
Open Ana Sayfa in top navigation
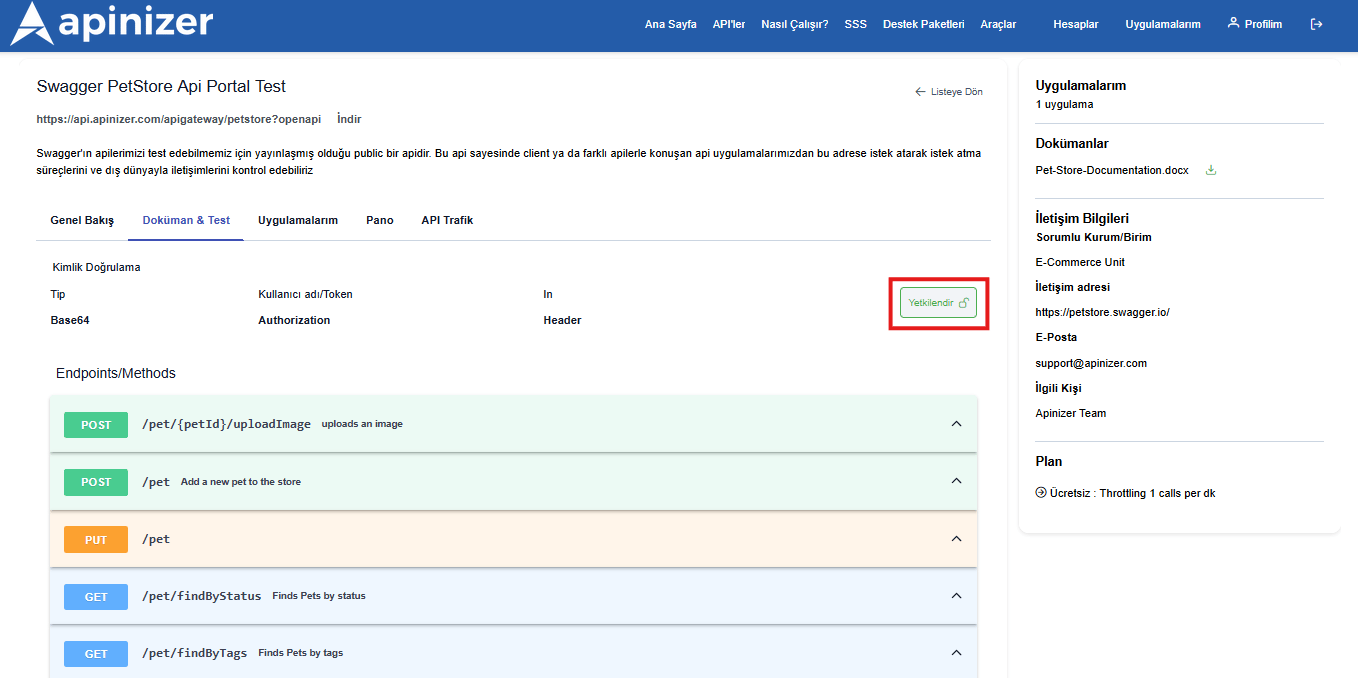[671, 24]
